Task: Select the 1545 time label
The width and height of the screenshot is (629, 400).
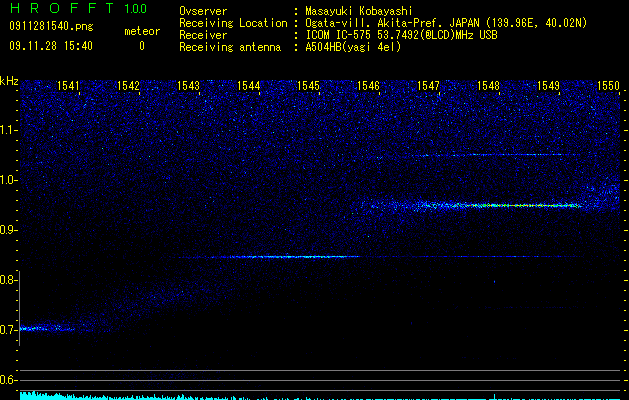Action: 308,86
